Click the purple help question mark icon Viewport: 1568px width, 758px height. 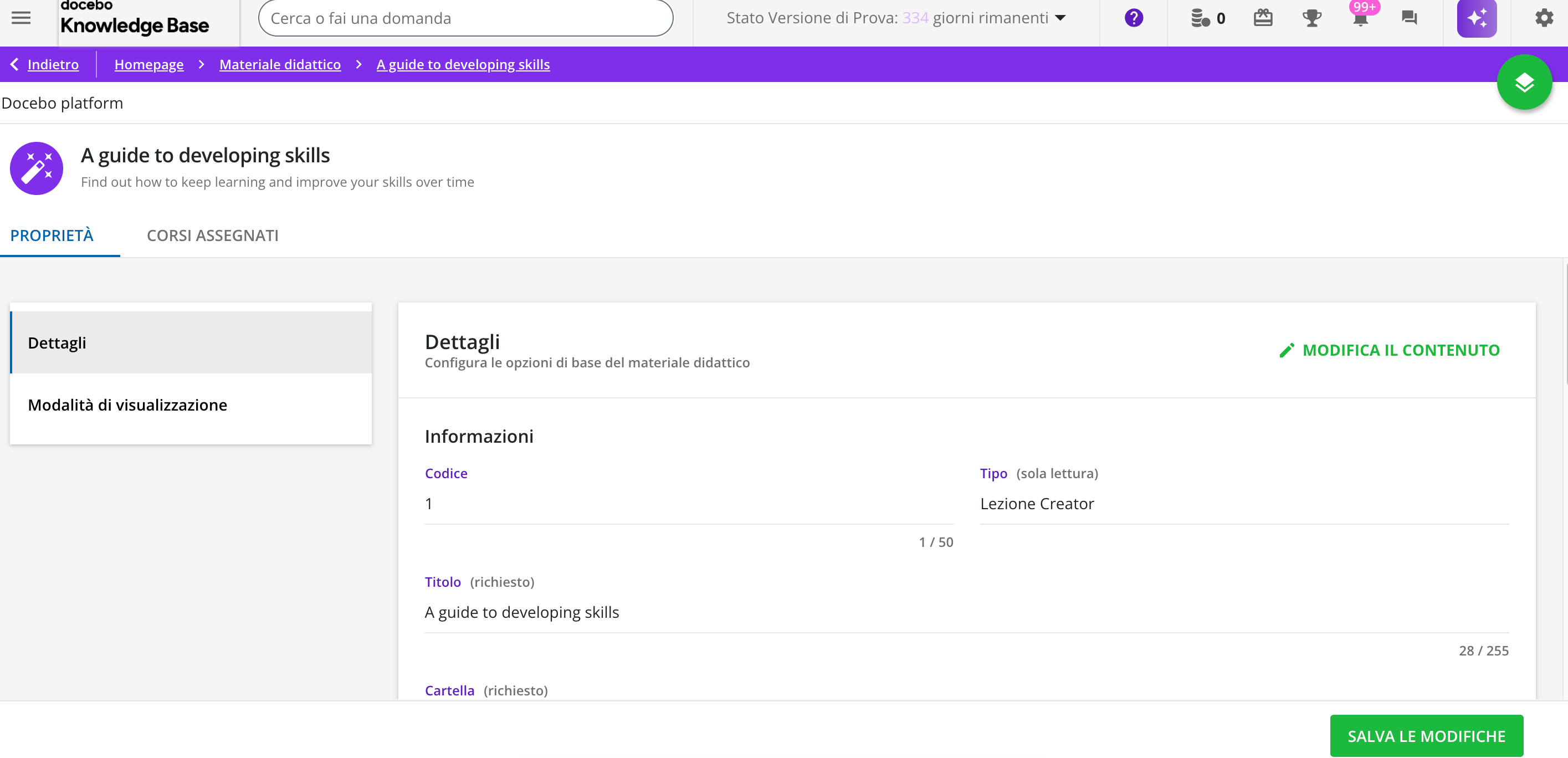(1134, 18)
